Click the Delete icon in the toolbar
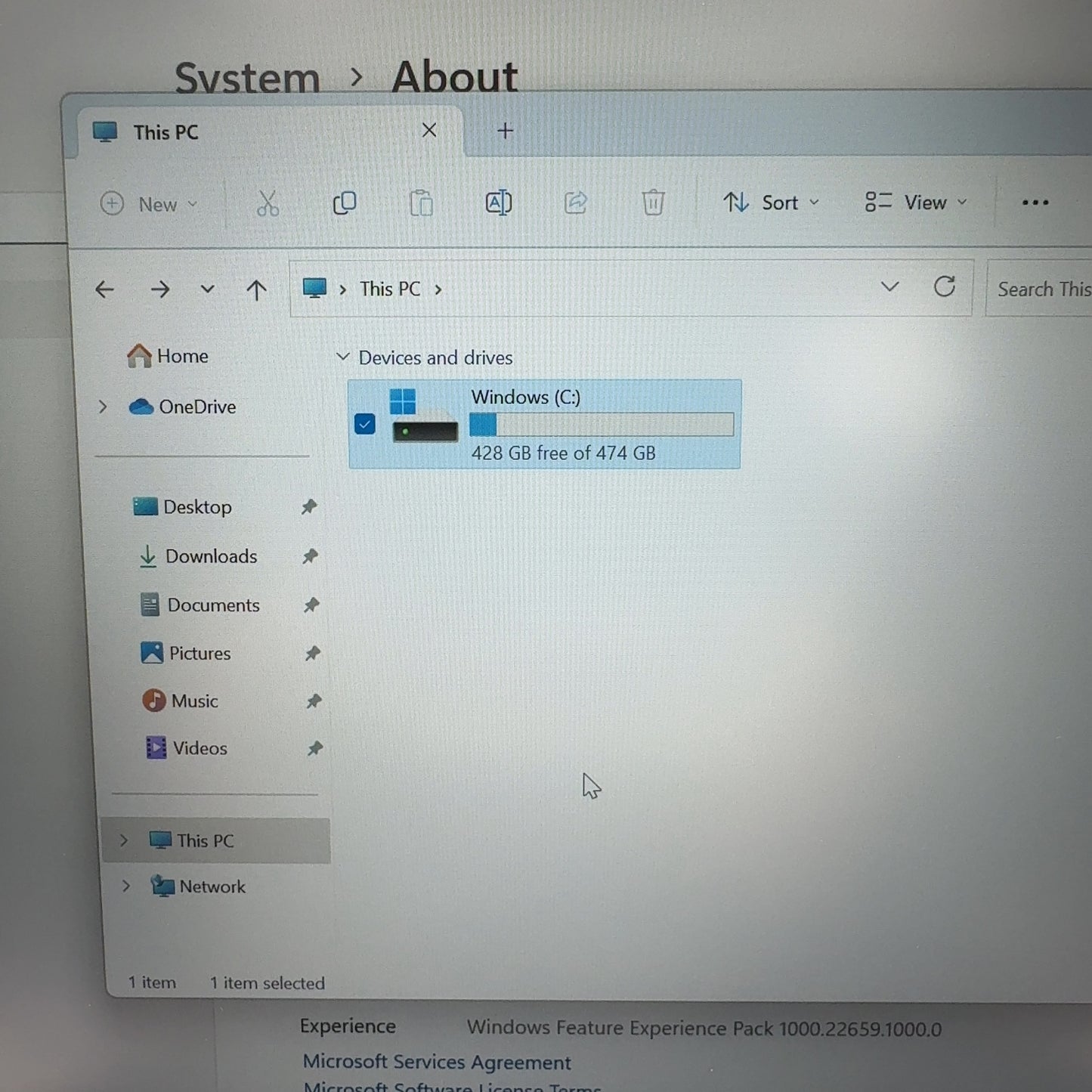1092x1092 pixels. pyautogui.click(x=653, y=203)
